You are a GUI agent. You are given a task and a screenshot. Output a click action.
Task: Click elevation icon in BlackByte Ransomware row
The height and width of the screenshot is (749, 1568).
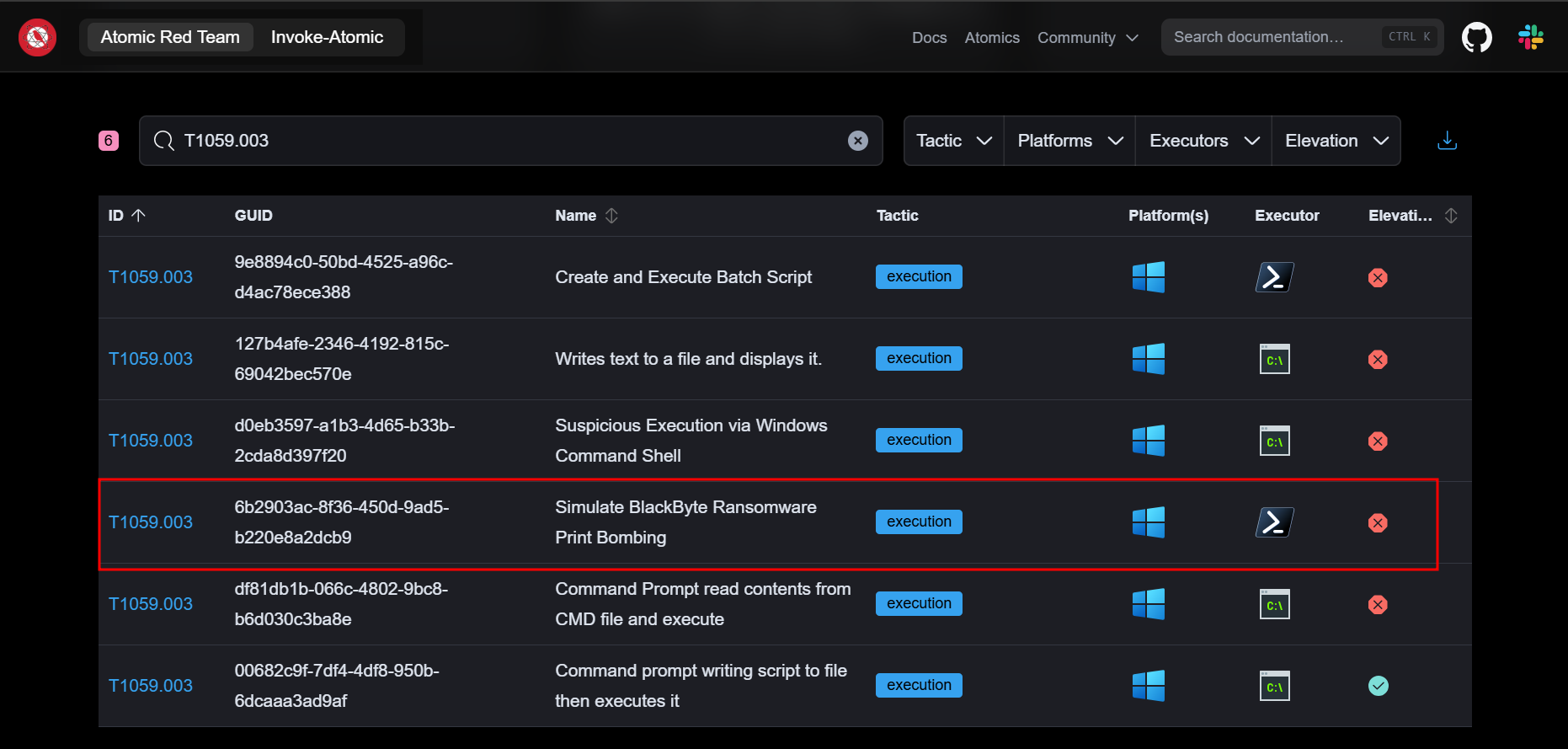click(1378, 523)
